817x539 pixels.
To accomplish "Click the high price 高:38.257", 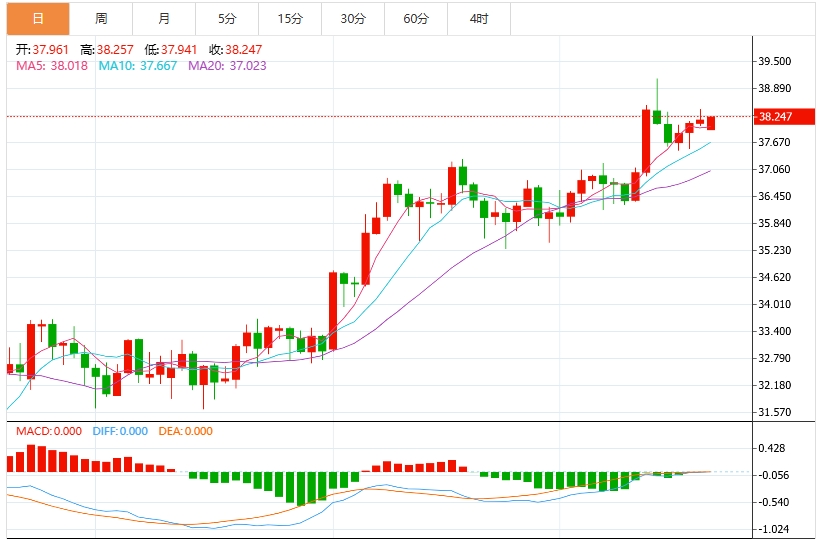I will 107,50.
